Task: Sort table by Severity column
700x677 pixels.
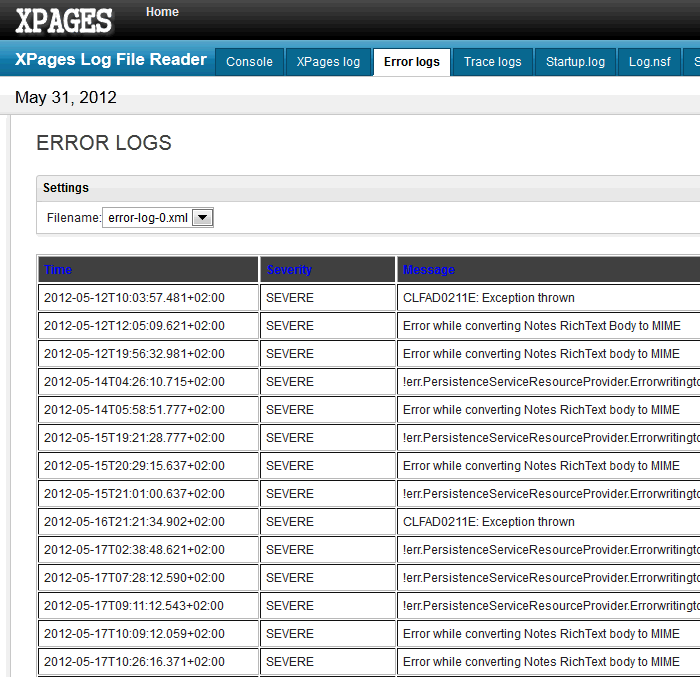Action: coord(289,270)
